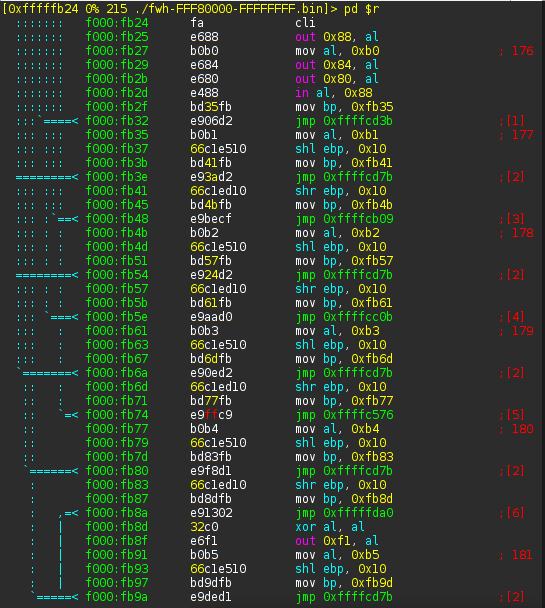Select the [5] reference marker

(512, 415)
